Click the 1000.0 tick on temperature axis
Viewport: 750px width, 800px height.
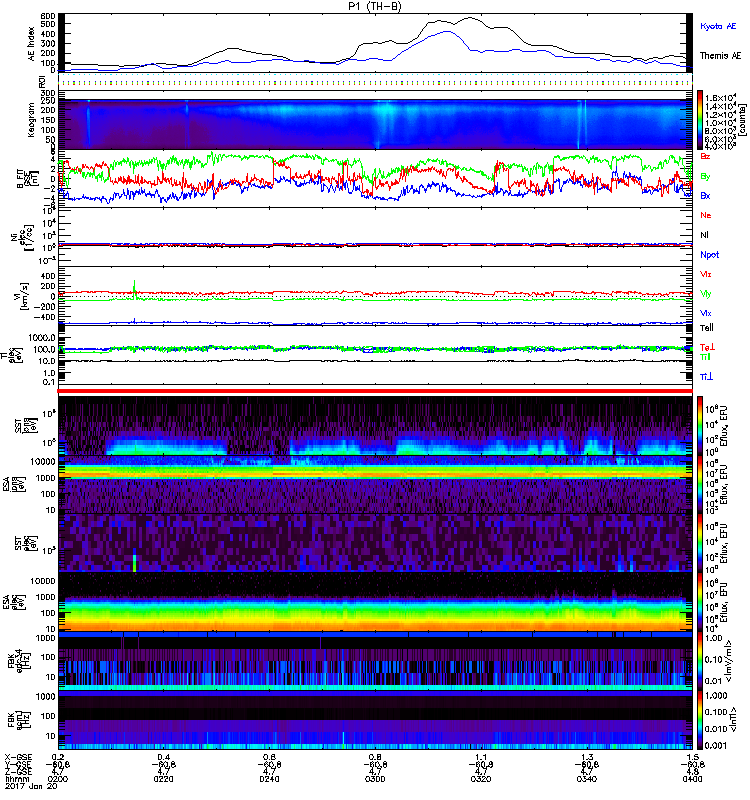(x=43, y=338)
